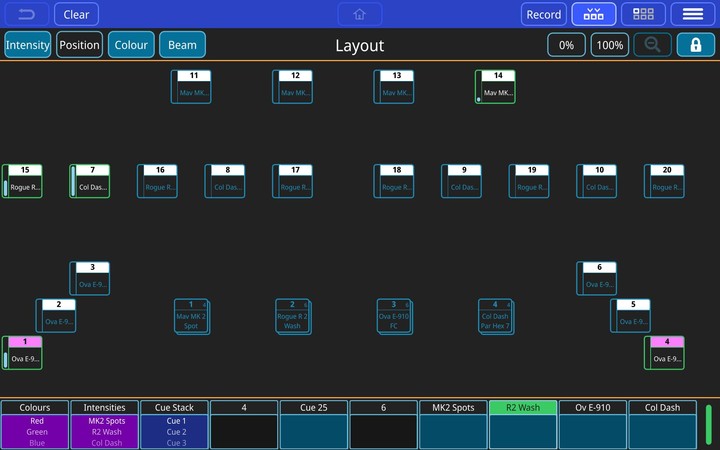The height and width of the screenshot is (450, 720).
Task: Select fixture 5 Ova E-9
Action: coord(630,315)
